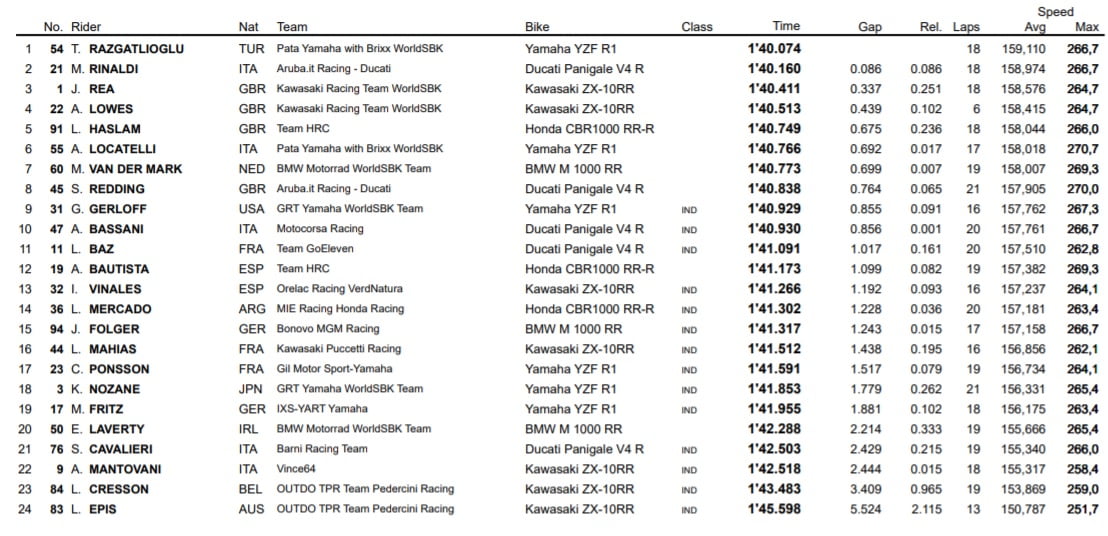Select S. Redding's max speed 270,0
This screenshot has height=536, width=1108.
(x=1083, y=188)
